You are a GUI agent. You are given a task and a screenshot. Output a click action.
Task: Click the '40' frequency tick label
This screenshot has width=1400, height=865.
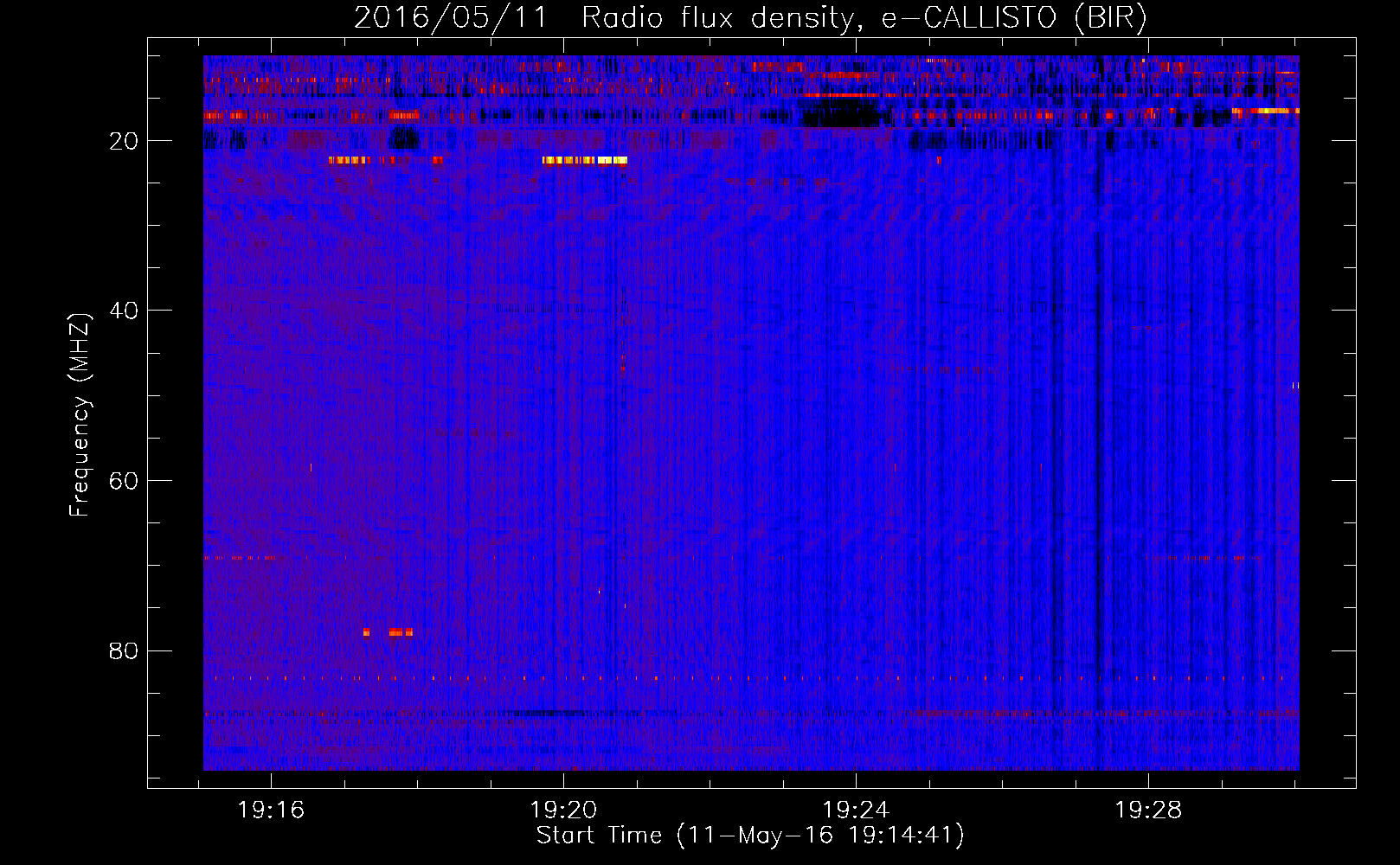tap(124, 311)
